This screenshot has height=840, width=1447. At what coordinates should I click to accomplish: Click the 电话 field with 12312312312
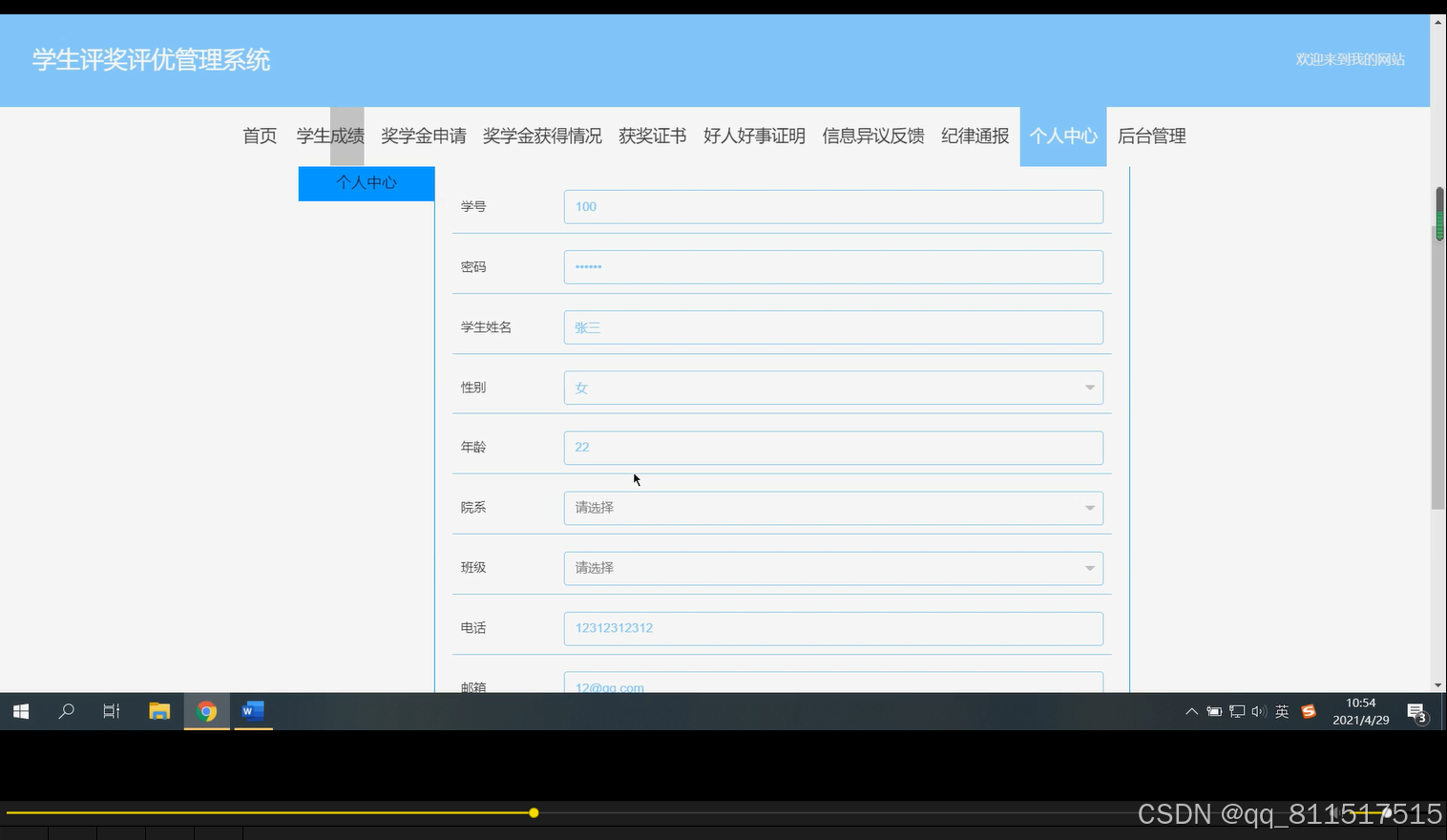tap(833, 628)
